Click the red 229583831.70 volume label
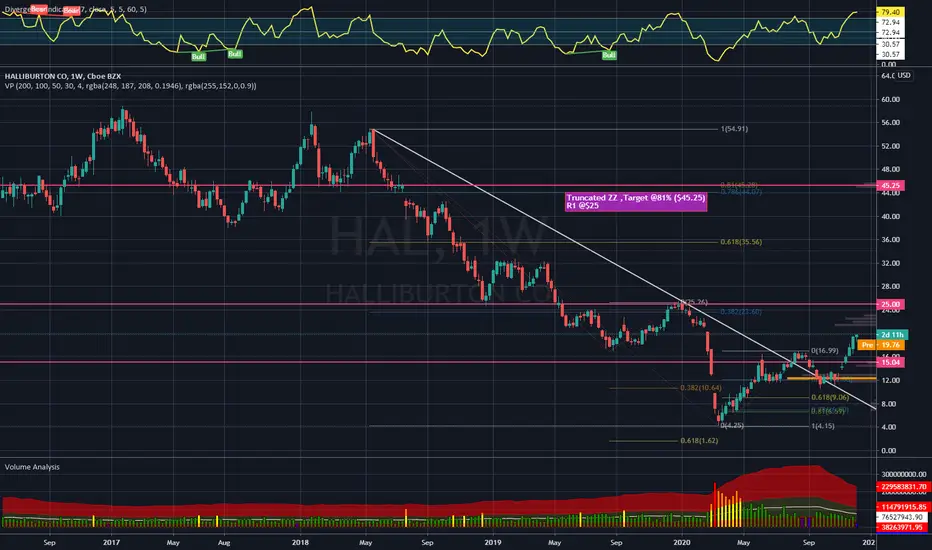 (x=902, y=486)
